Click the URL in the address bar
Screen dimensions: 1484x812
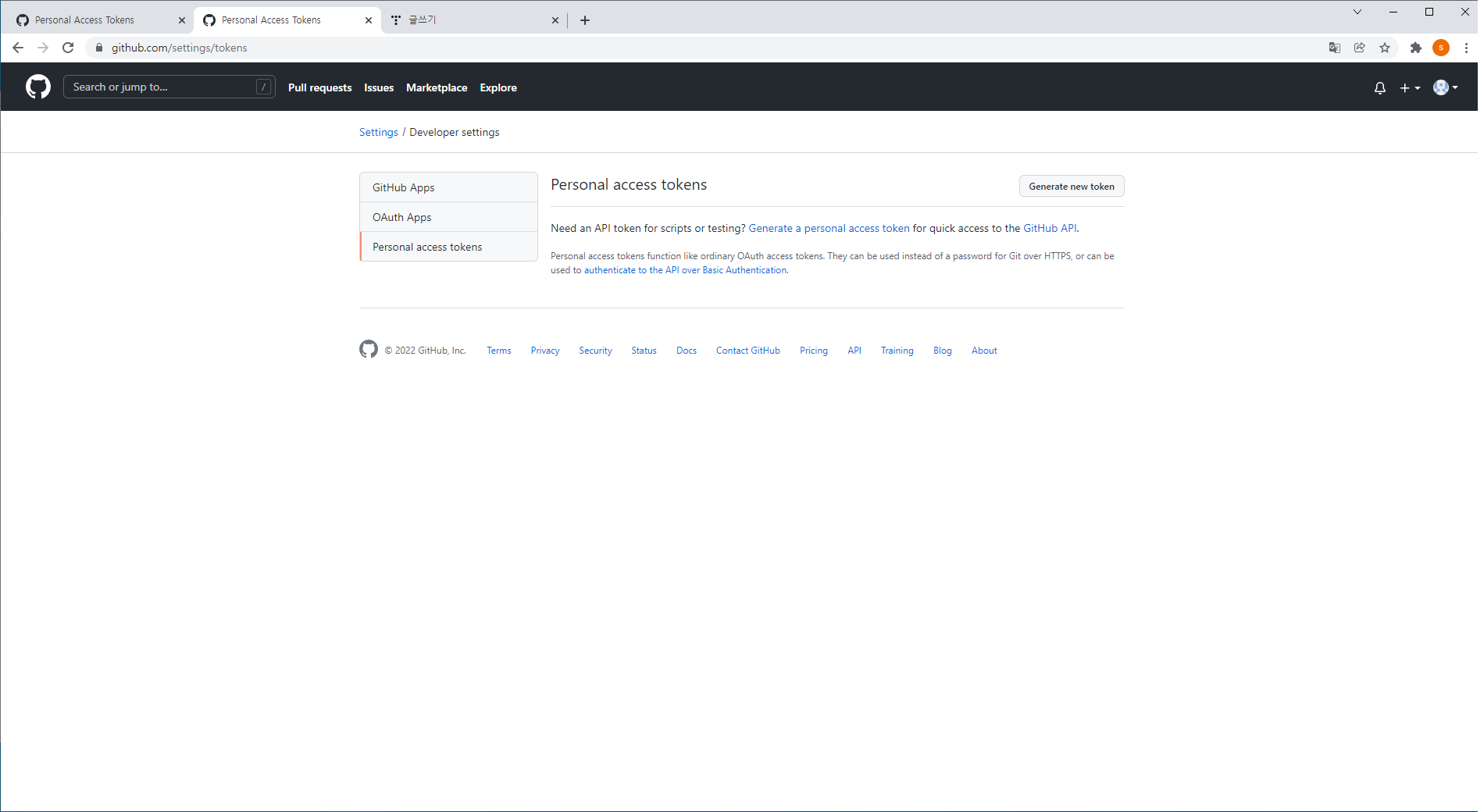[180, 48]
